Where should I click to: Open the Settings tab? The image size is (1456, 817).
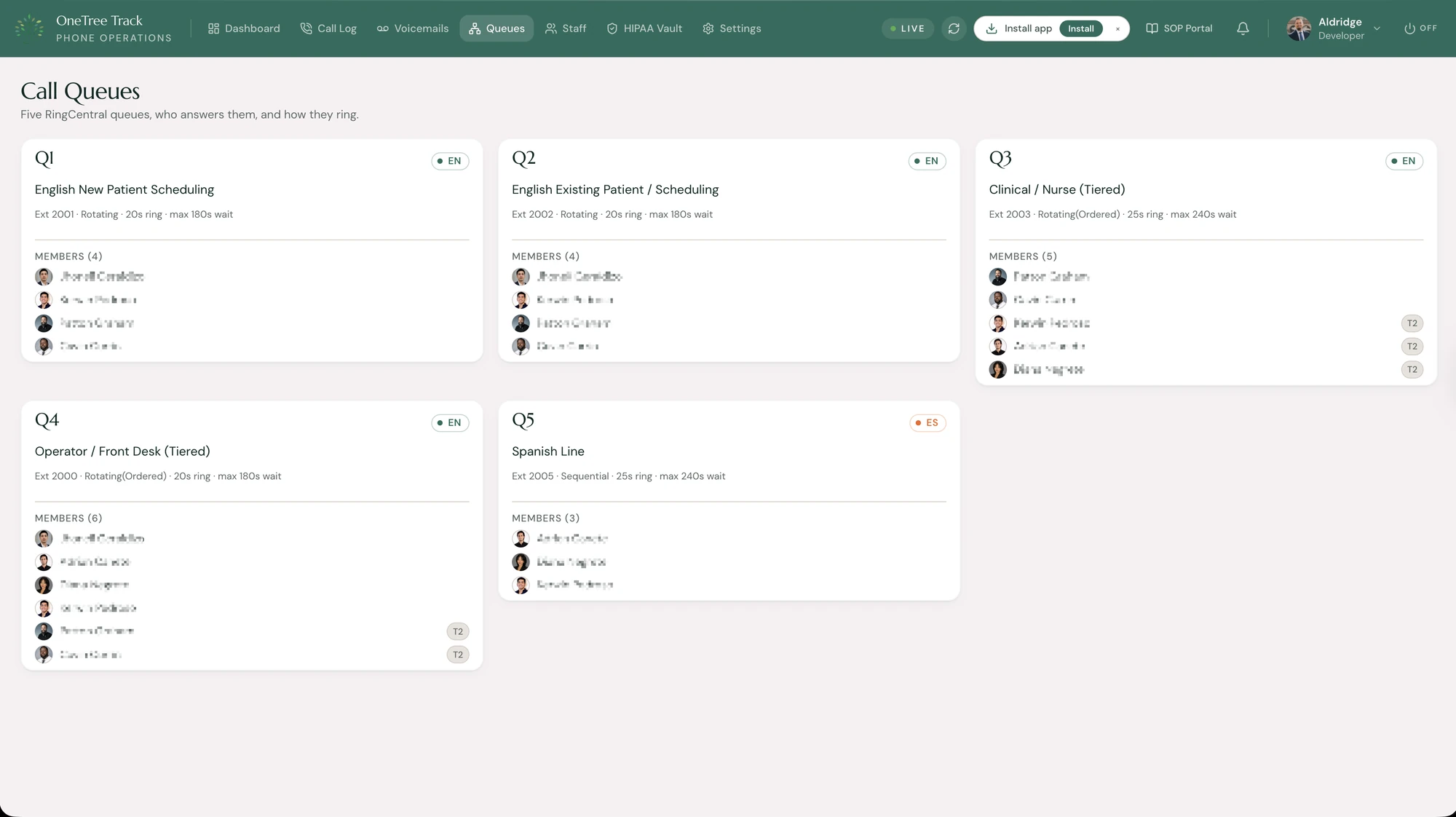732,28
